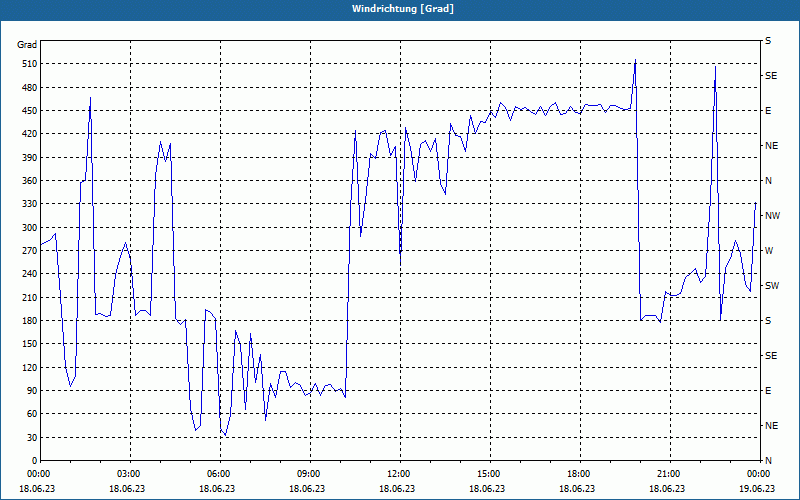800x500 pixels.
Task: Click the 150 y-axis label
Action: tap(29, 344)
